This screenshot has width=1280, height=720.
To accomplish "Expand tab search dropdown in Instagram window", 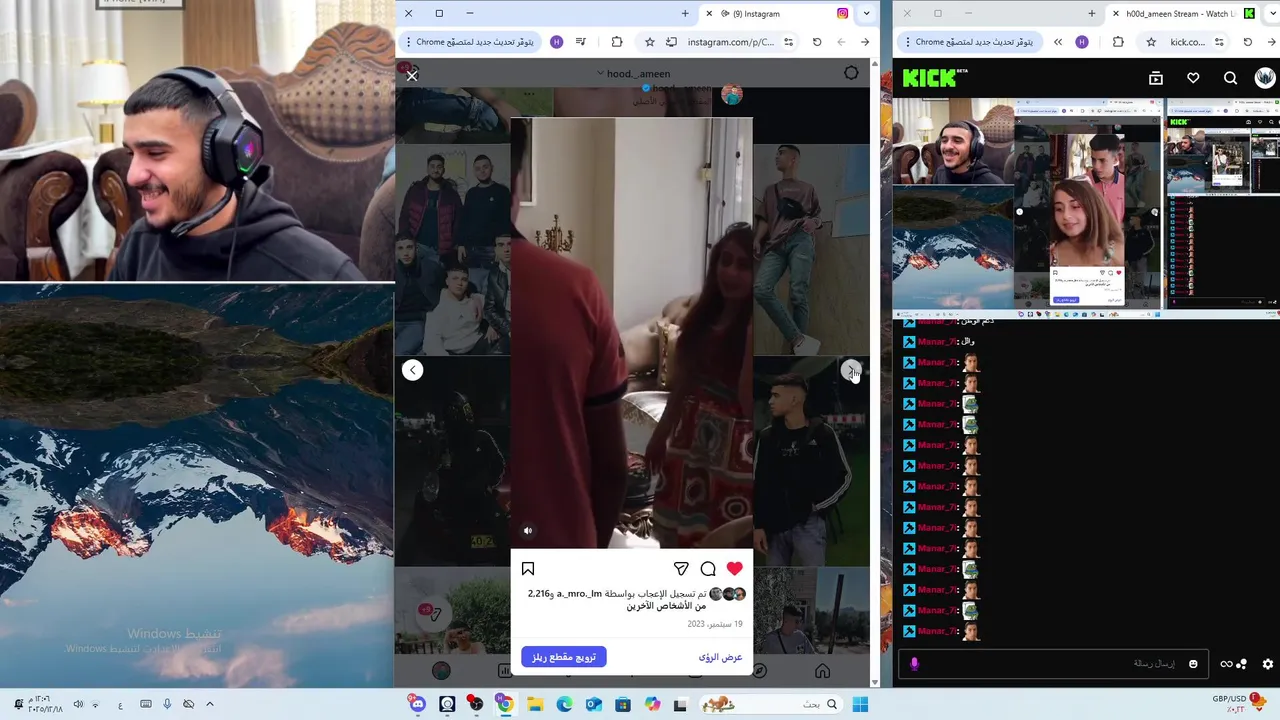I will click(866, 14).
